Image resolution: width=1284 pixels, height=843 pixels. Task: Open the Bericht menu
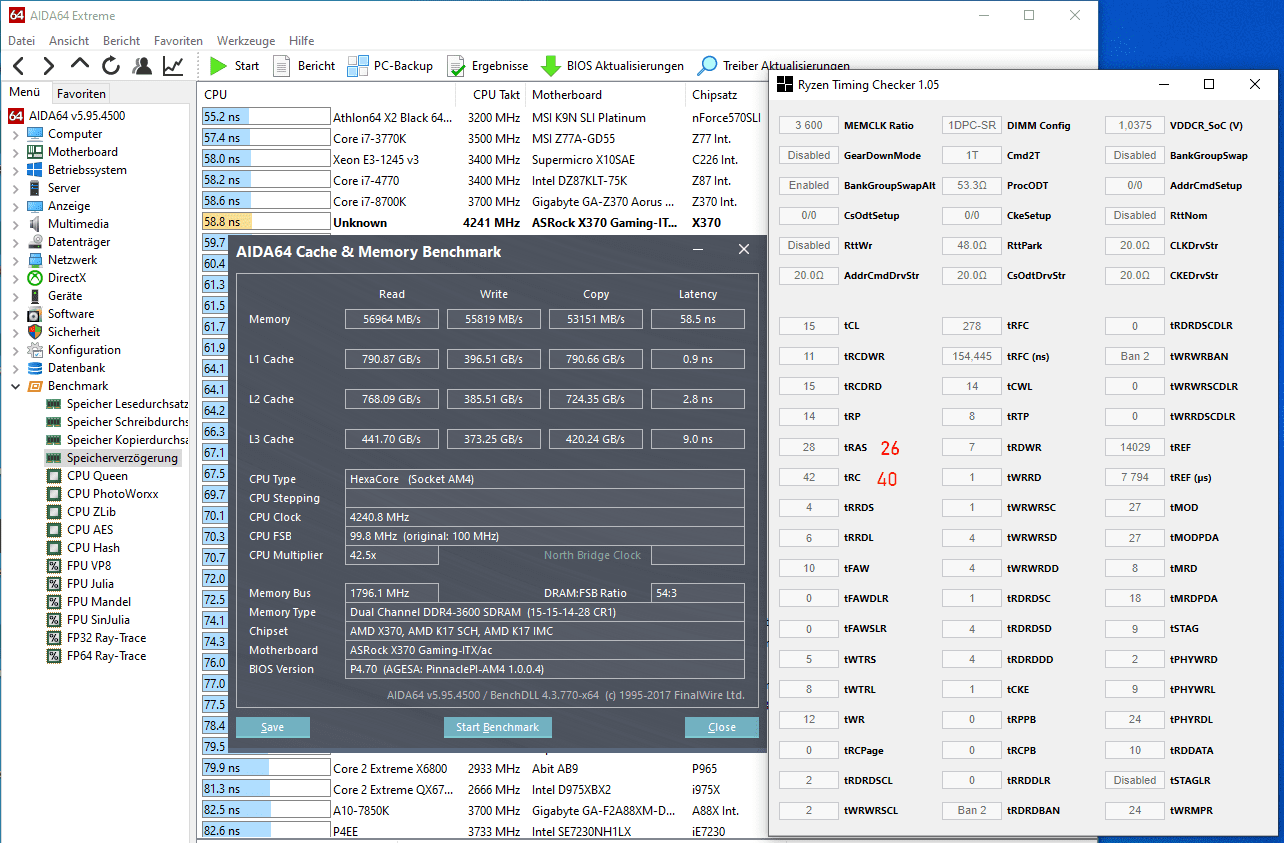[121, 41]
